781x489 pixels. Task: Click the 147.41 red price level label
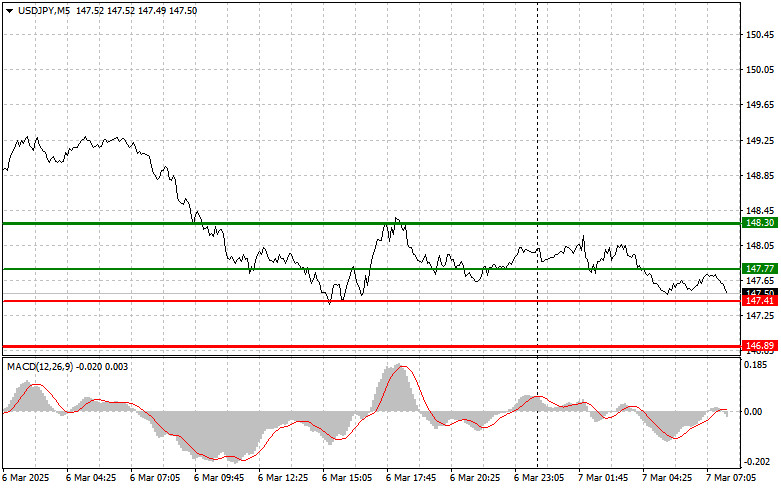click(x=760, y=301)
